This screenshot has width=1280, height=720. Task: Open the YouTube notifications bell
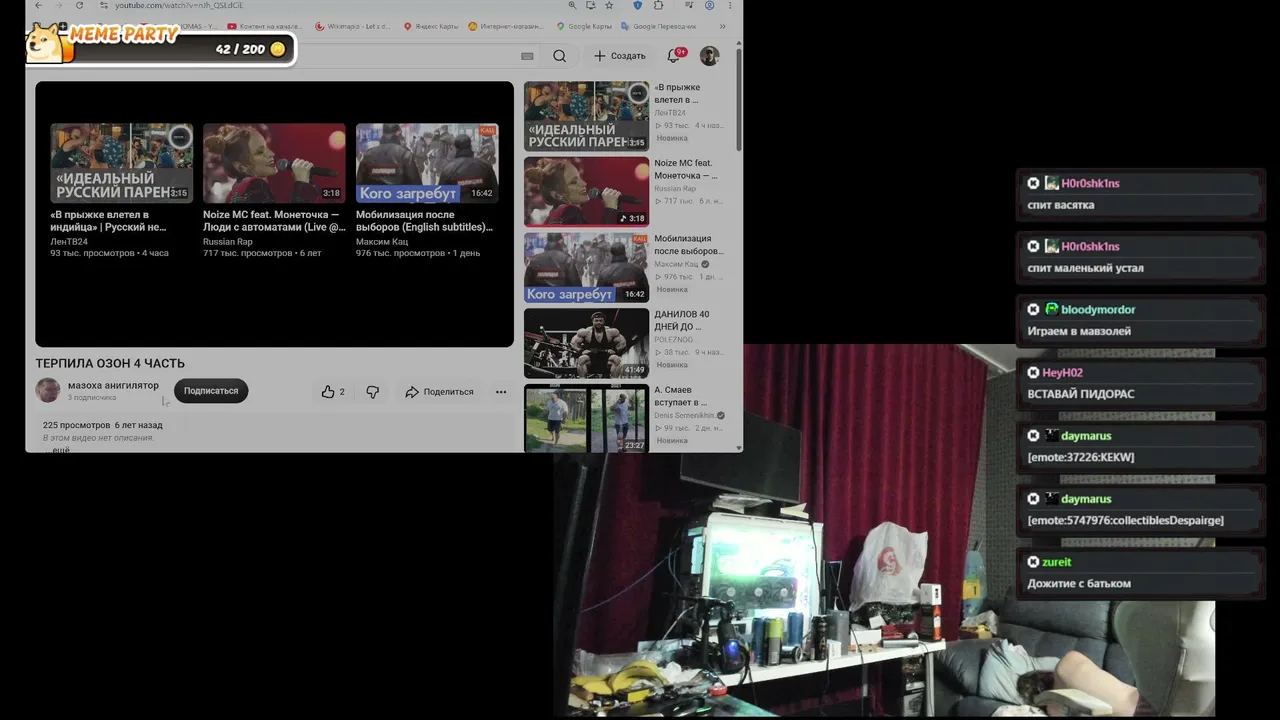tap(674, 56)
